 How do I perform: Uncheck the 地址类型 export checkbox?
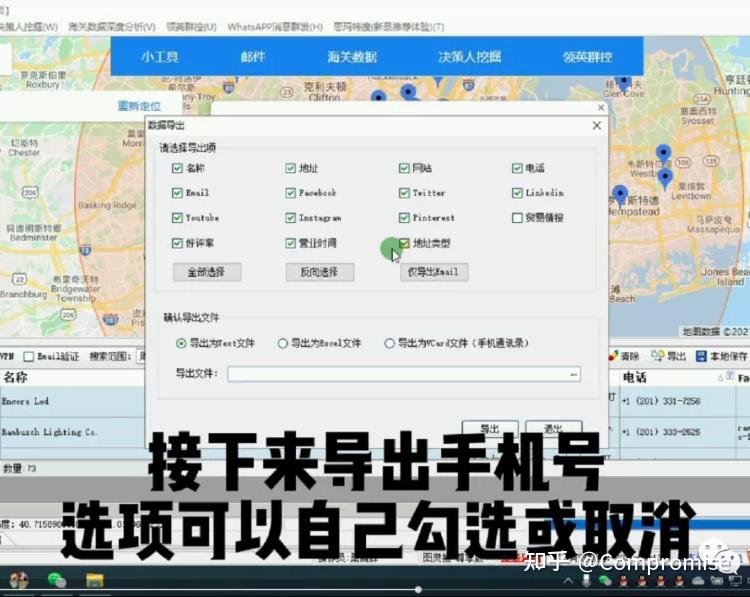(x=404, y=243)
